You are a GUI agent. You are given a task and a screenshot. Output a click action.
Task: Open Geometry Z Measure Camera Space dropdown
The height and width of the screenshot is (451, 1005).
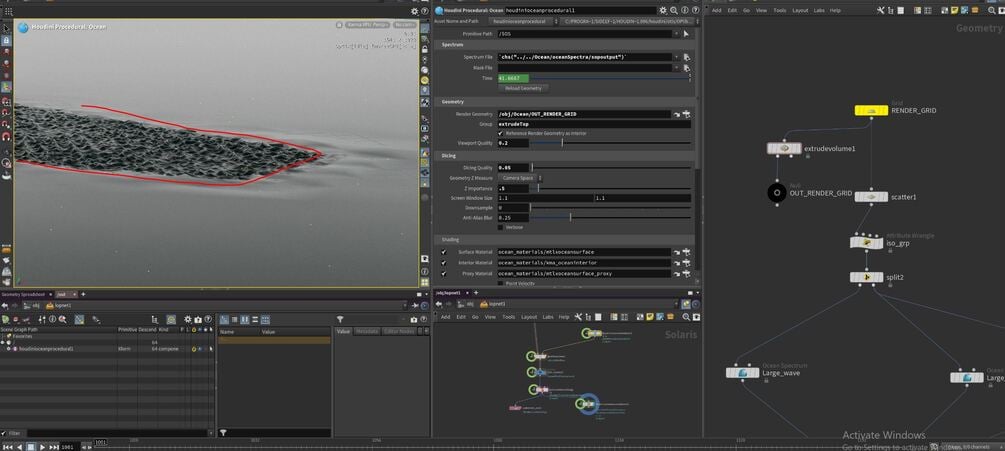pyautogui.click(x=520, y=177)
